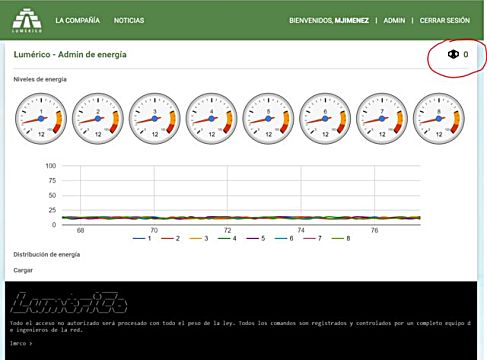487x360 pixels.
Task: Click the unauthorized access warning text in terminal
Action: (240, 326)
